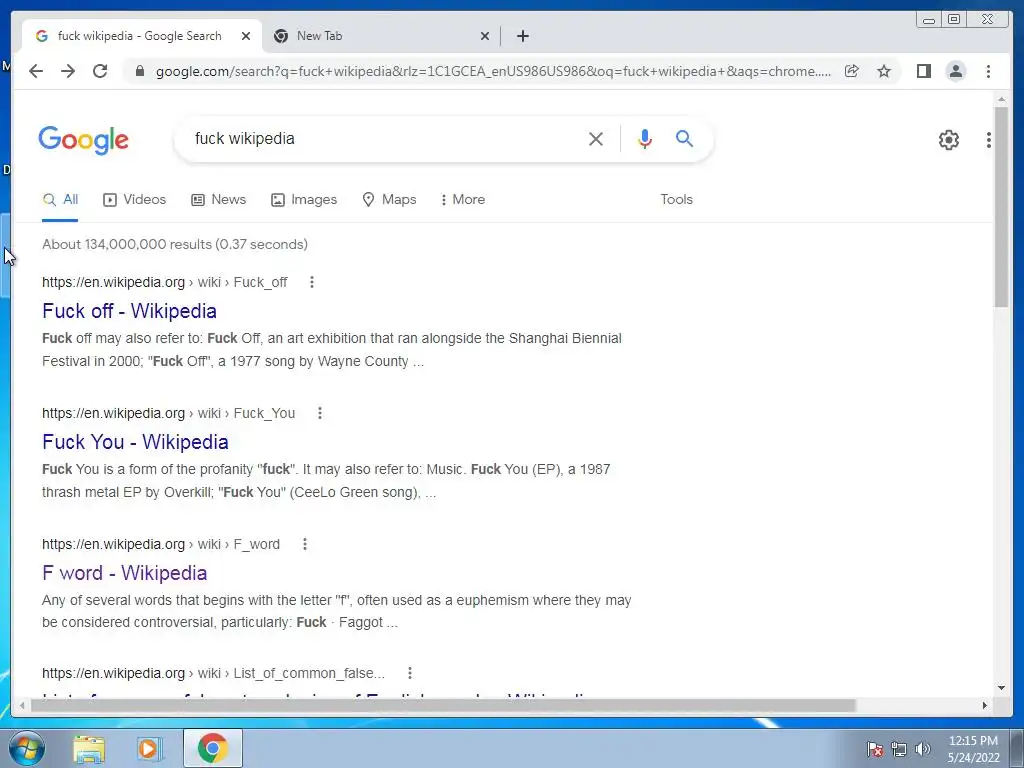Click the results count text
This screenshot has width=1024, height=768.
[174, 244]
